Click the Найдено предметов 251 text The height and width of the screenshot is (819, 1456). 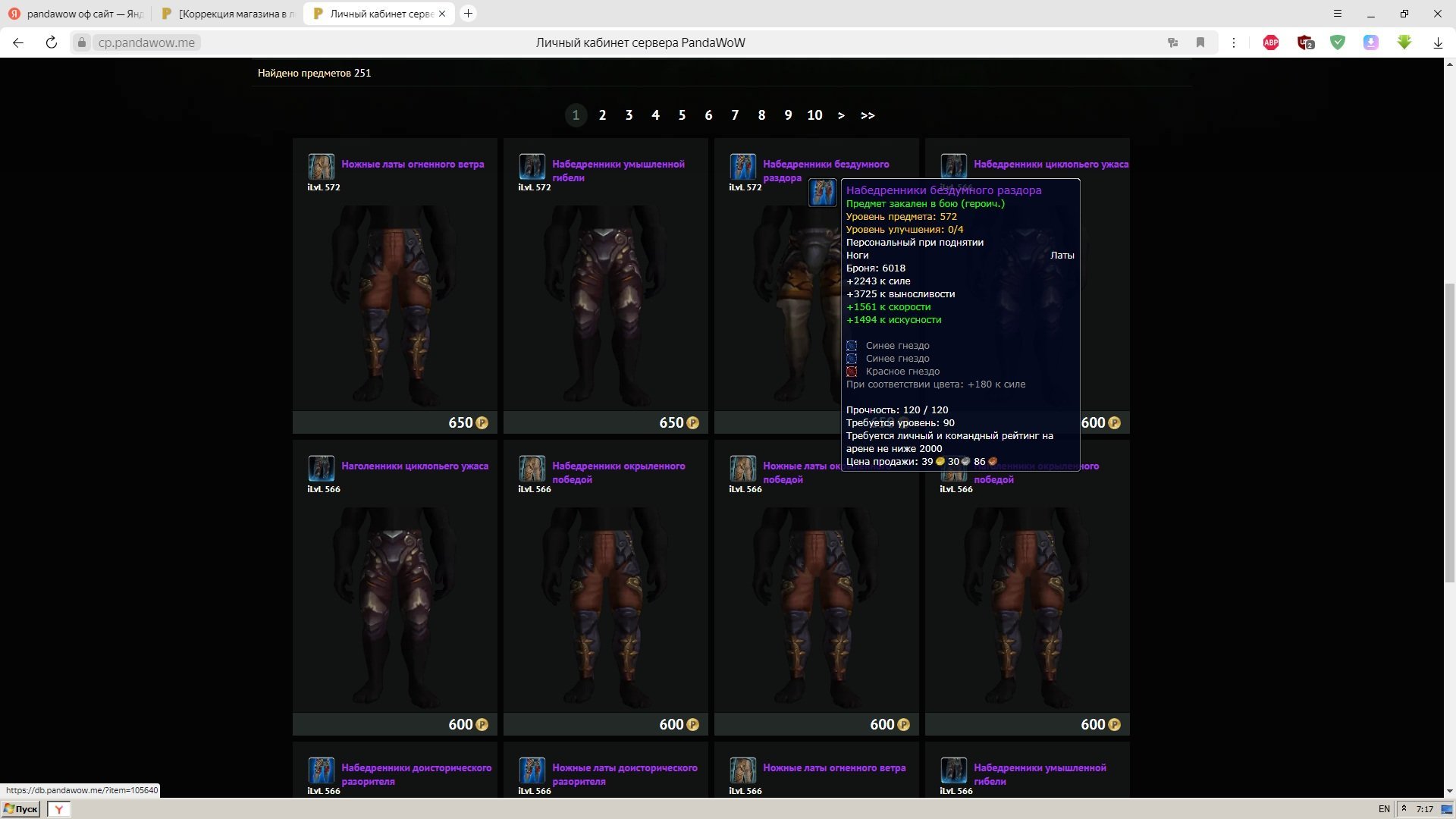click(x=314, y=73)
